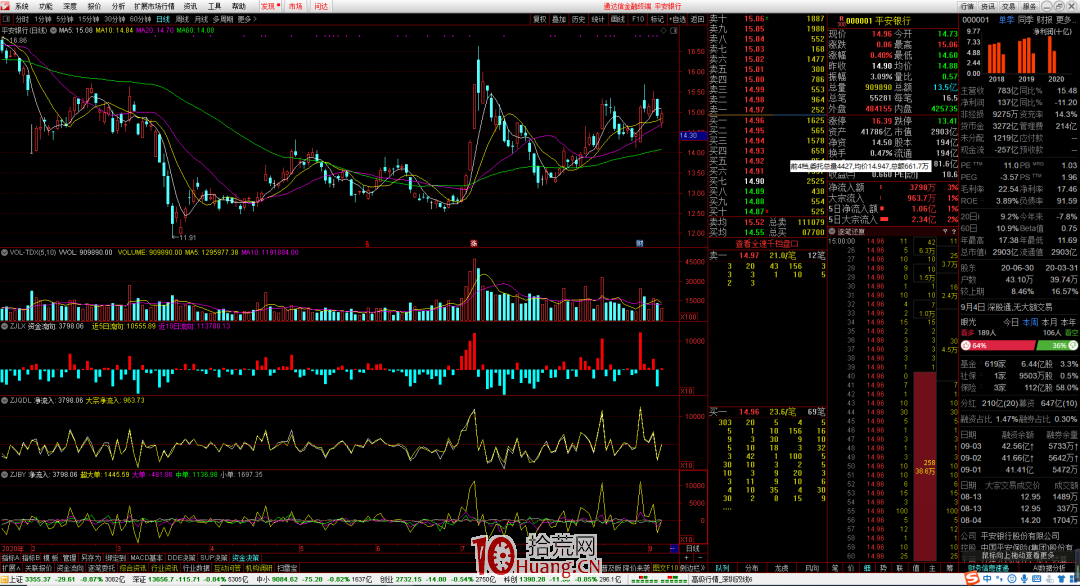Select 财报 in the financial panel
This screenshot has height=586, width=1080.
pyautogui.click(x=1044, y=20)
